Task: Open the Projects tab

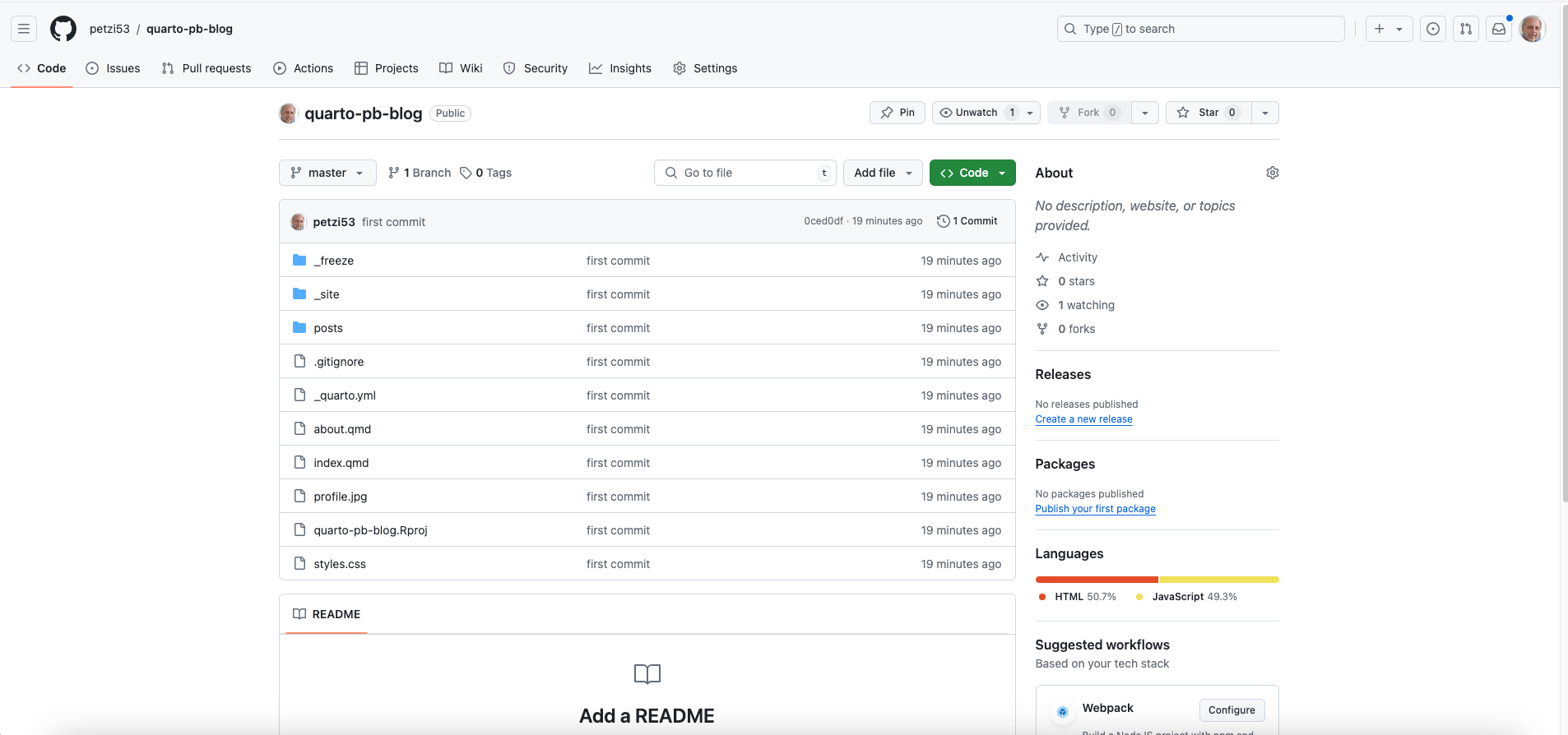Action: point(387,68)
